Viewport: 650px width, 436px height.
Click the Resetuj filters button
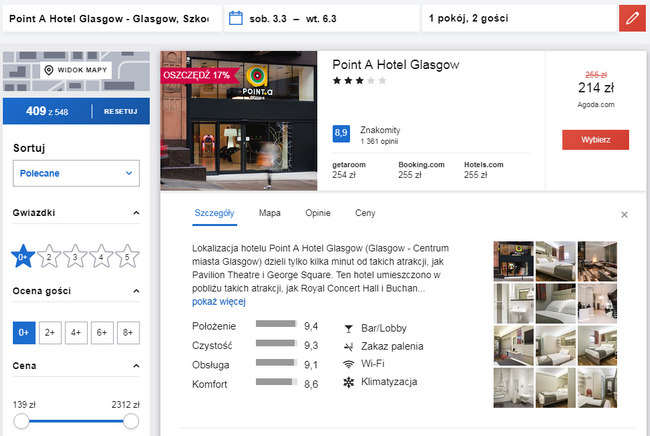[x=120, y=111]
